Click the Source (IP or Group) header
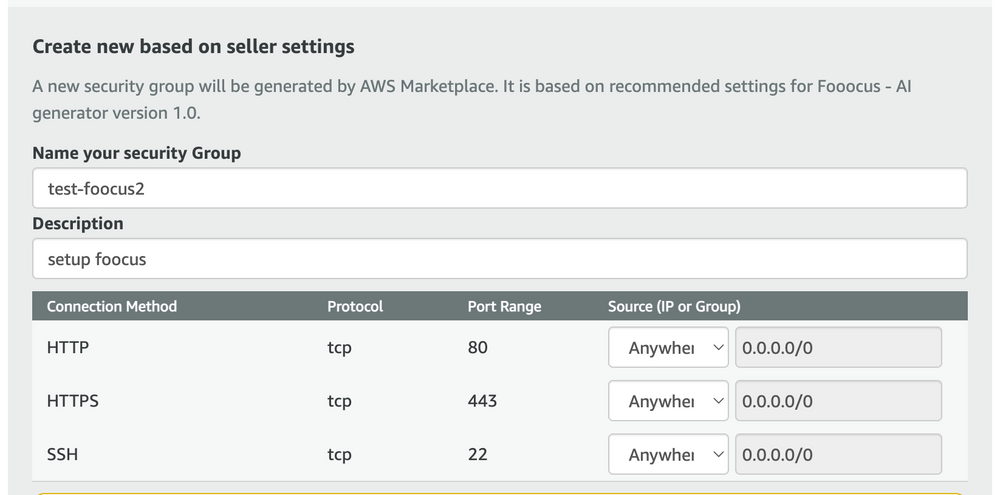This screenshot has height=495, width=1000. 674,306
